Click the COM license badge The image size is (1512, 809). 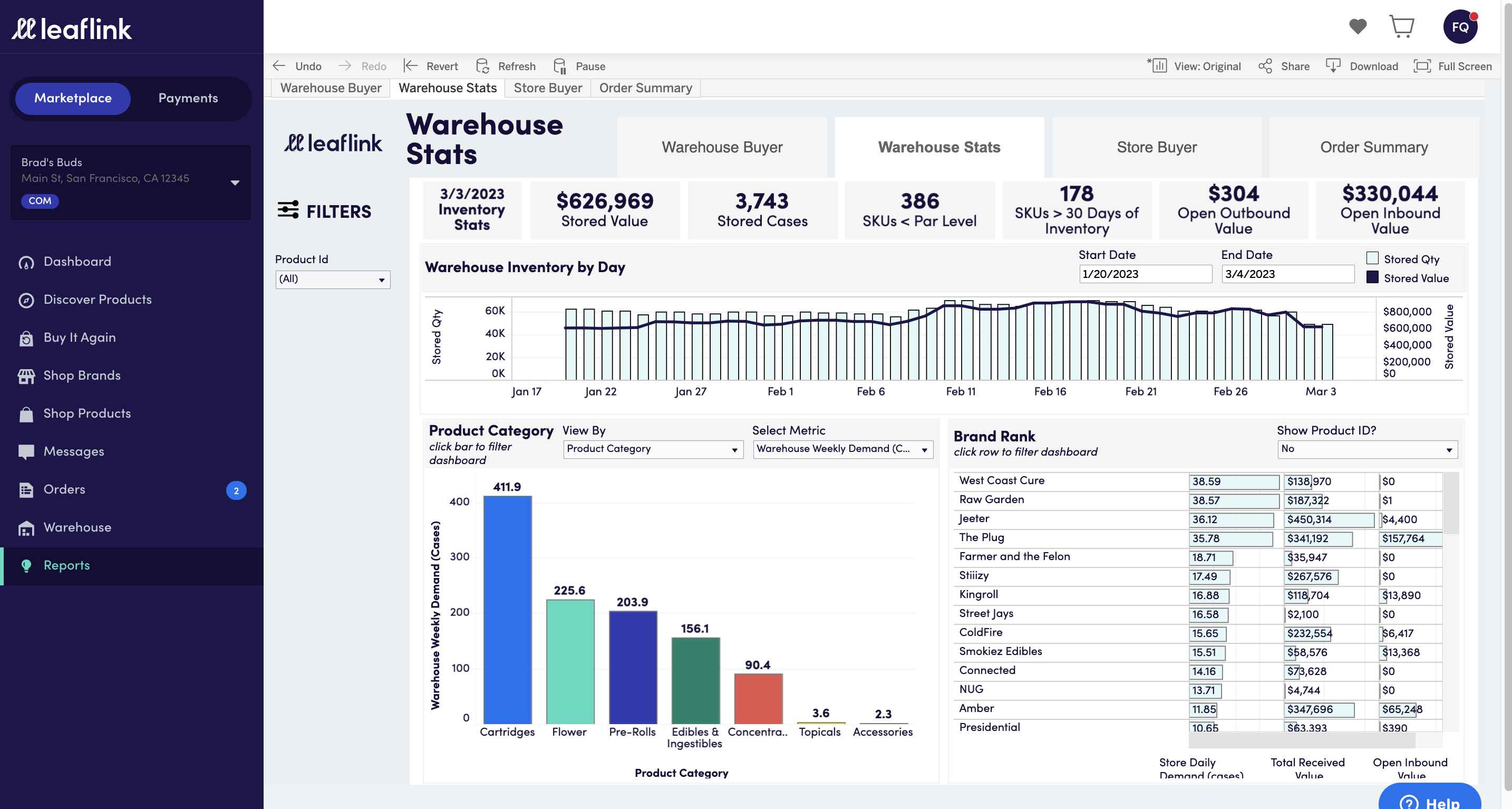click(40, 201)
